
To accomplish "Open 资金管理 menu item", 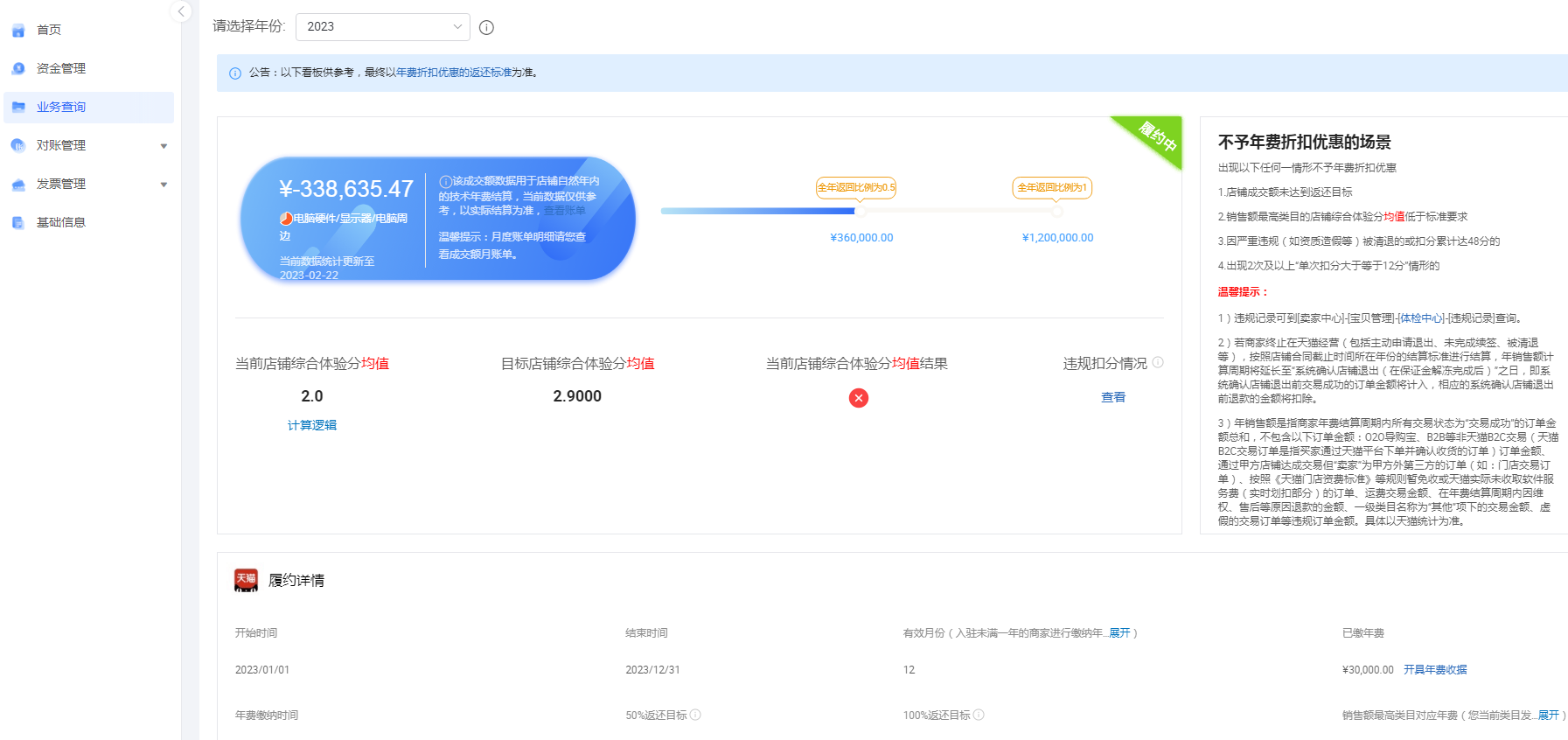I will pyautogui.click(x=61, y=68).
